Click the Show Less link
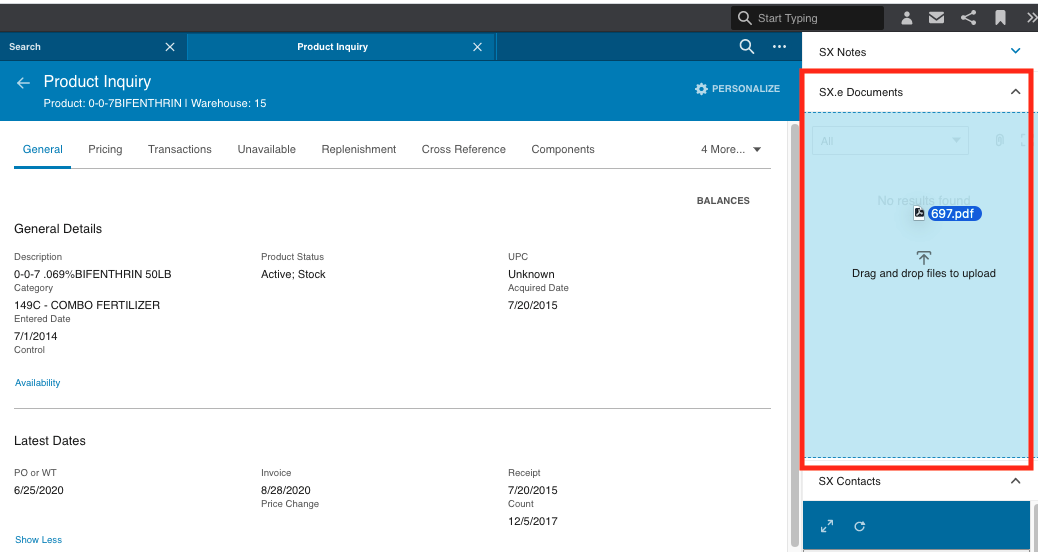This screenshot has width=1038, height=552. point(38,539)
